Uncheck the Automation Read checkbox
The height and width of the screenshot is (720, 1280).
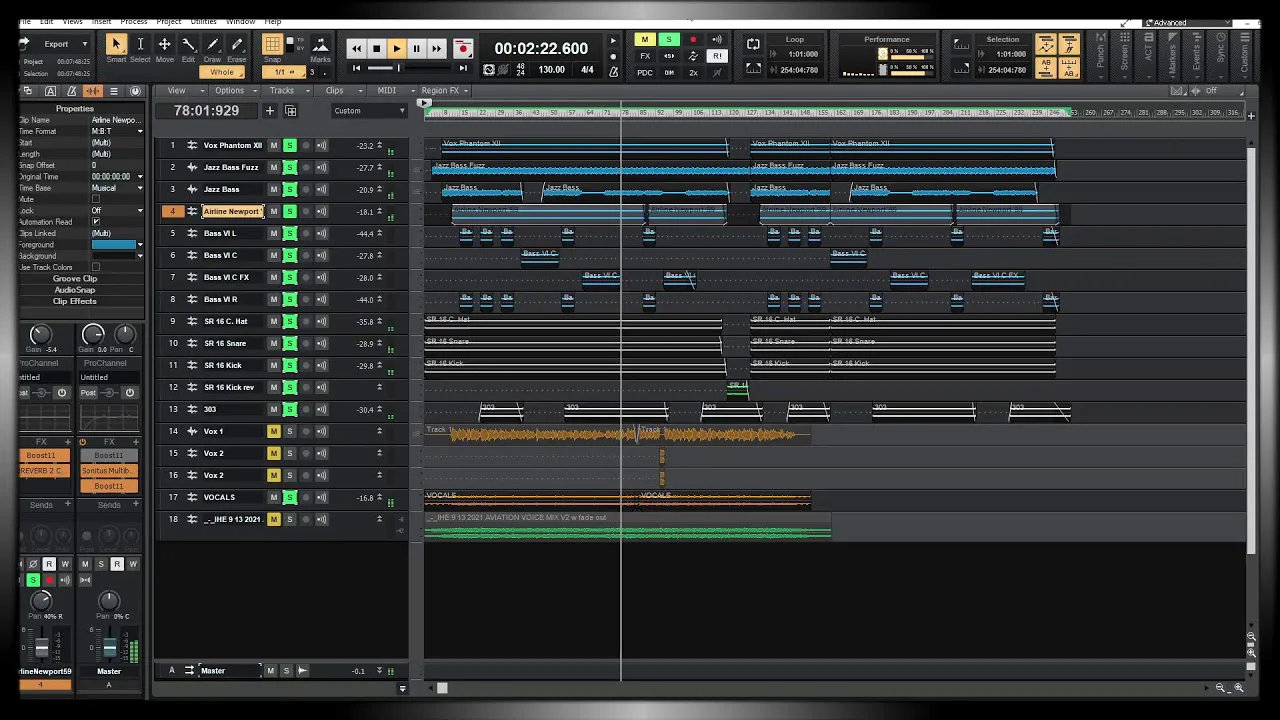point(96,222)
